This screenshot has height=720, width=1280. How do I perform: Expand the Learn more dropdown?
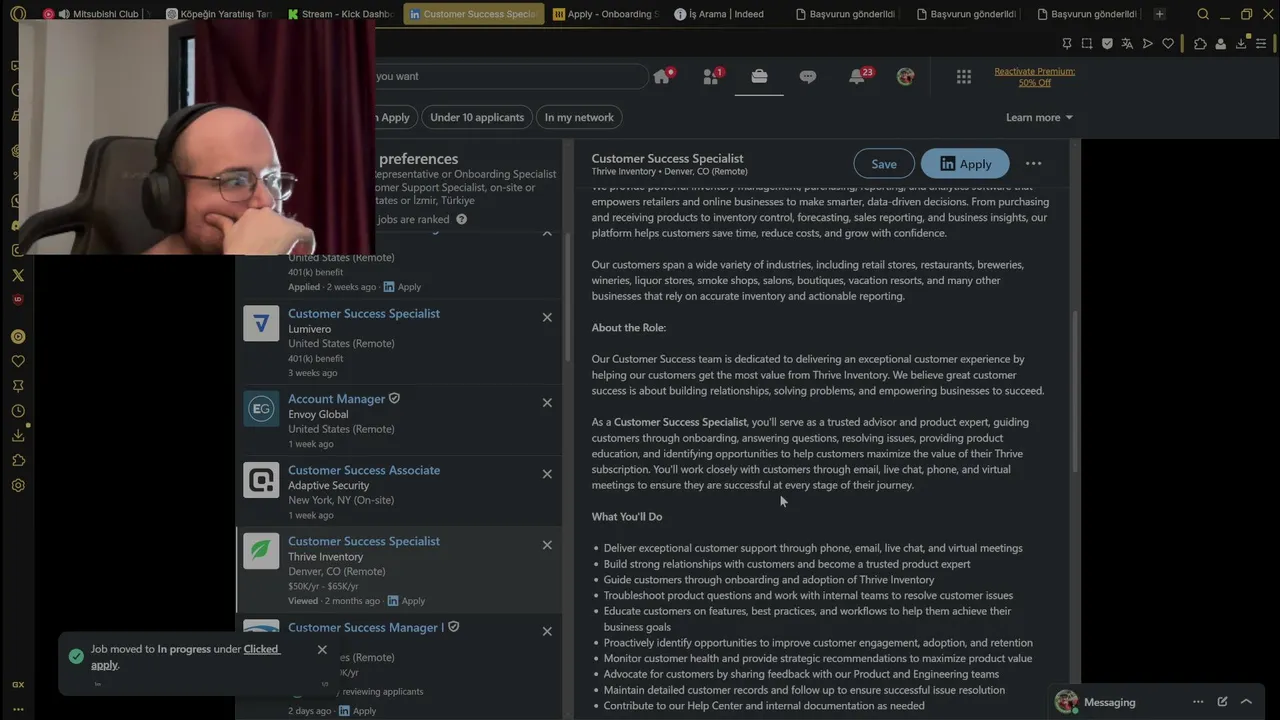click(x=1039, y=117)
